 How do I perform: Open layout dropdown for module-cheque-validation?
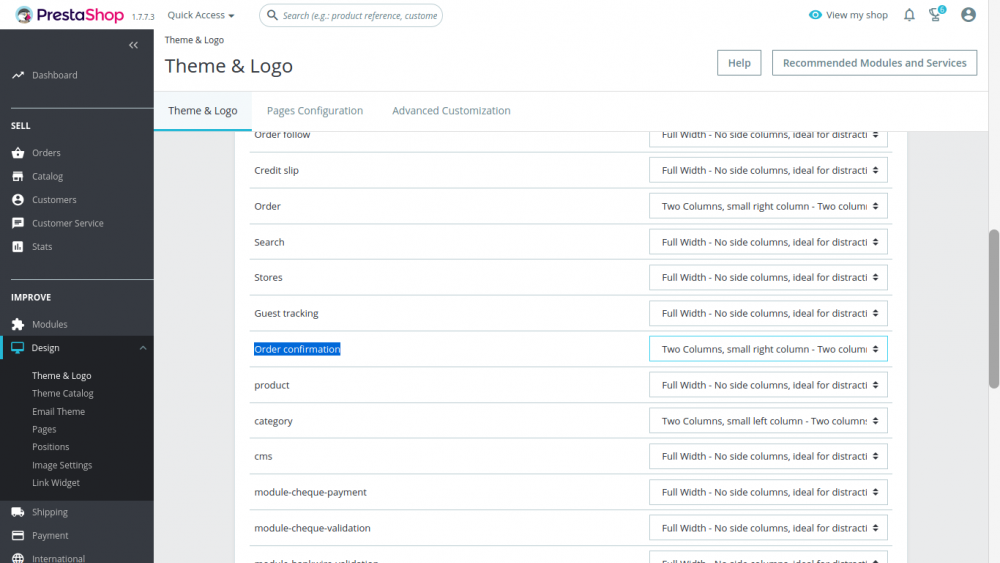[x=768, y=528]
